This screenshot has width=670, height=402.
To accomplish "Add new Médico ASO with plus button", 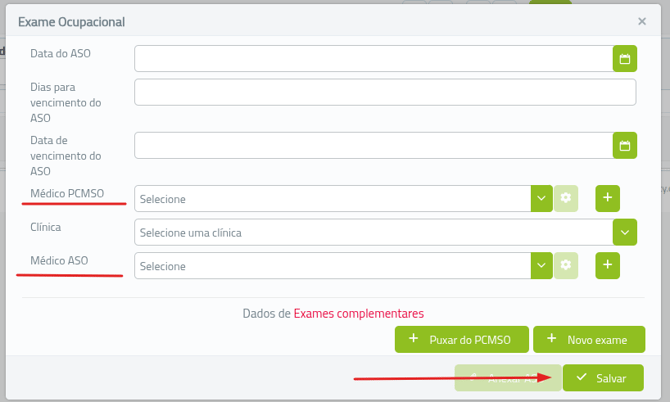I will click(608, 265).
